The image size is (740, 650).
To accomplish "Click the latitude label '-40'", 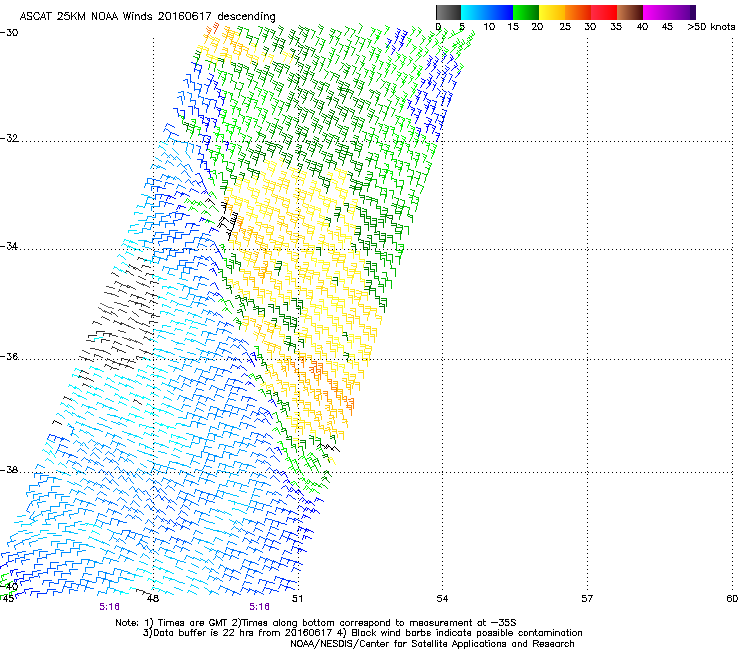I will [9, 587].
